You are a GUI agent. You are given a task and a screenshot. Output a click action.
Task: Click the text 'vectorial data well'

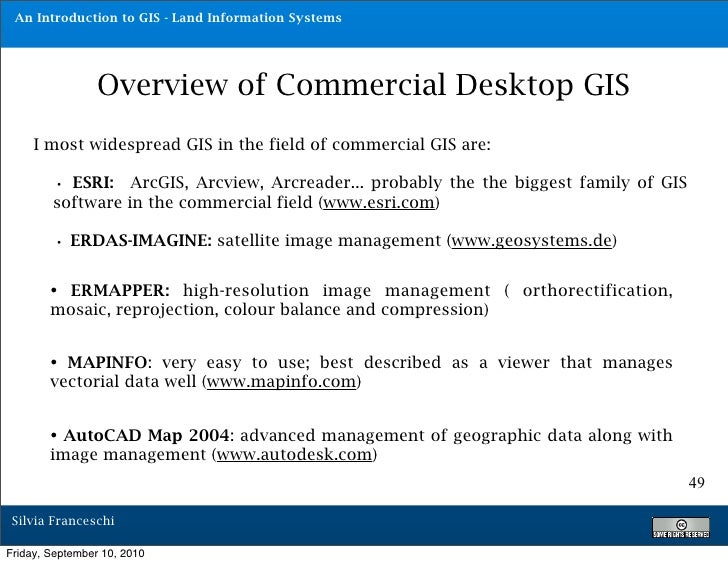tap(123, 382)
